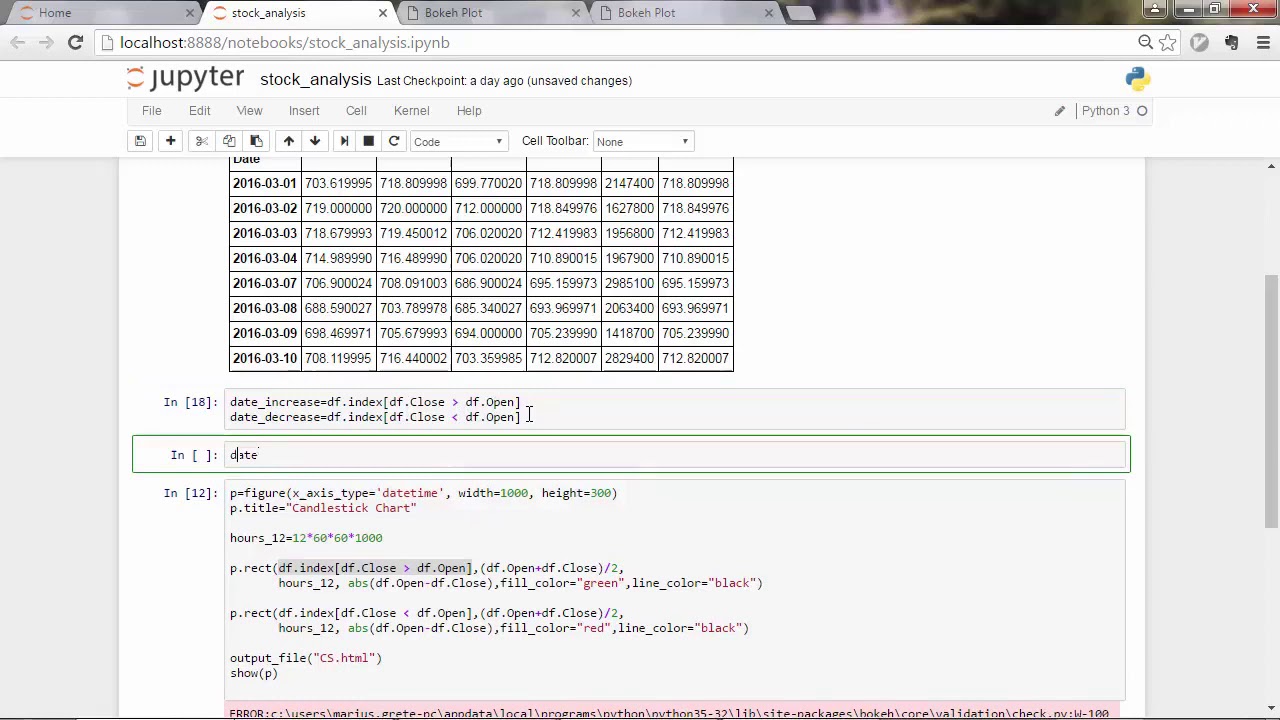The width and height of the screenshot is (1280, 720).
Task: Open the Insert menu
Action: 304,111
